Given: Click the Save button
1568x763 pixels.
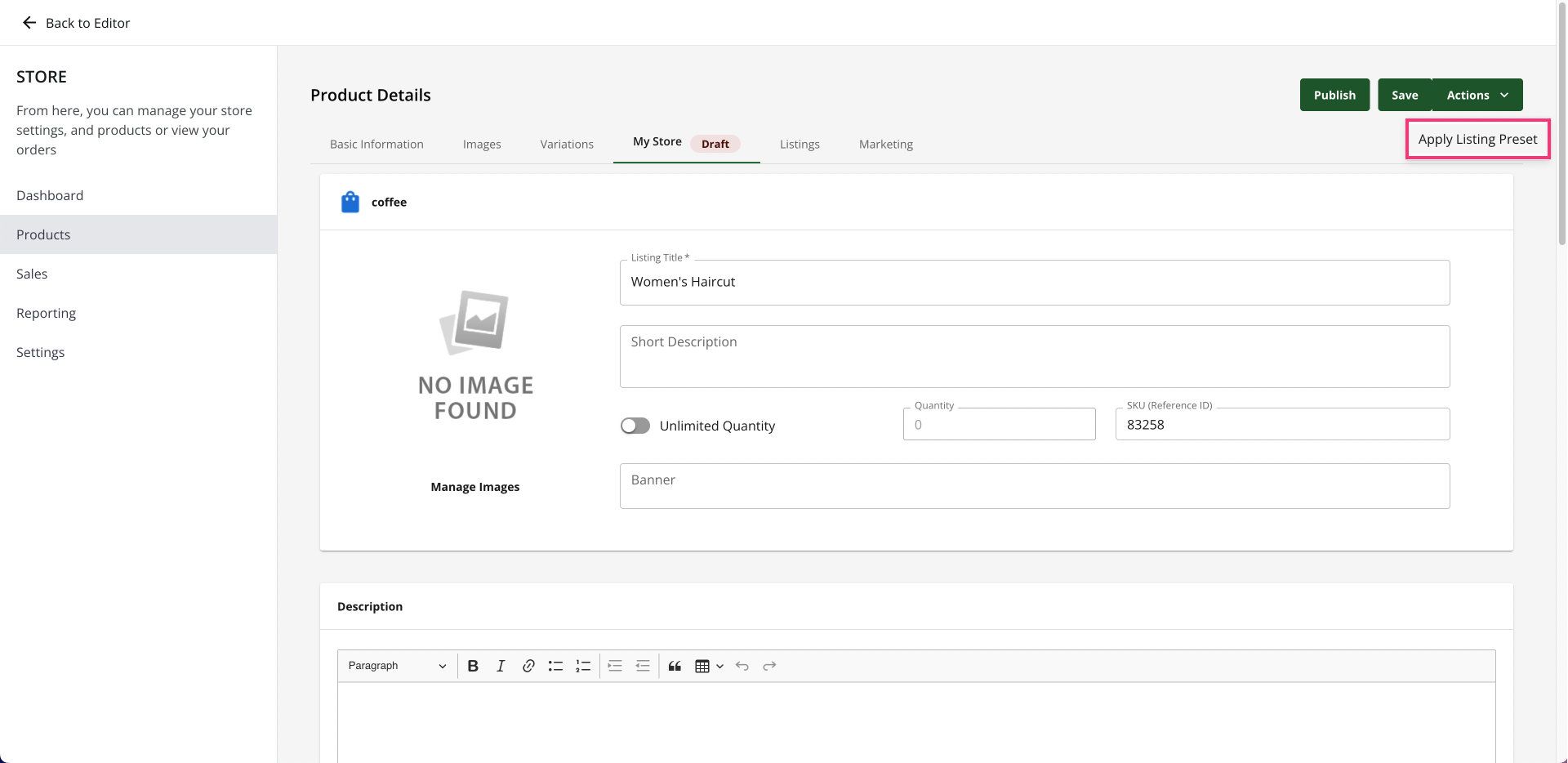Looking at the screenshot, I should (x=1405, y=95).
